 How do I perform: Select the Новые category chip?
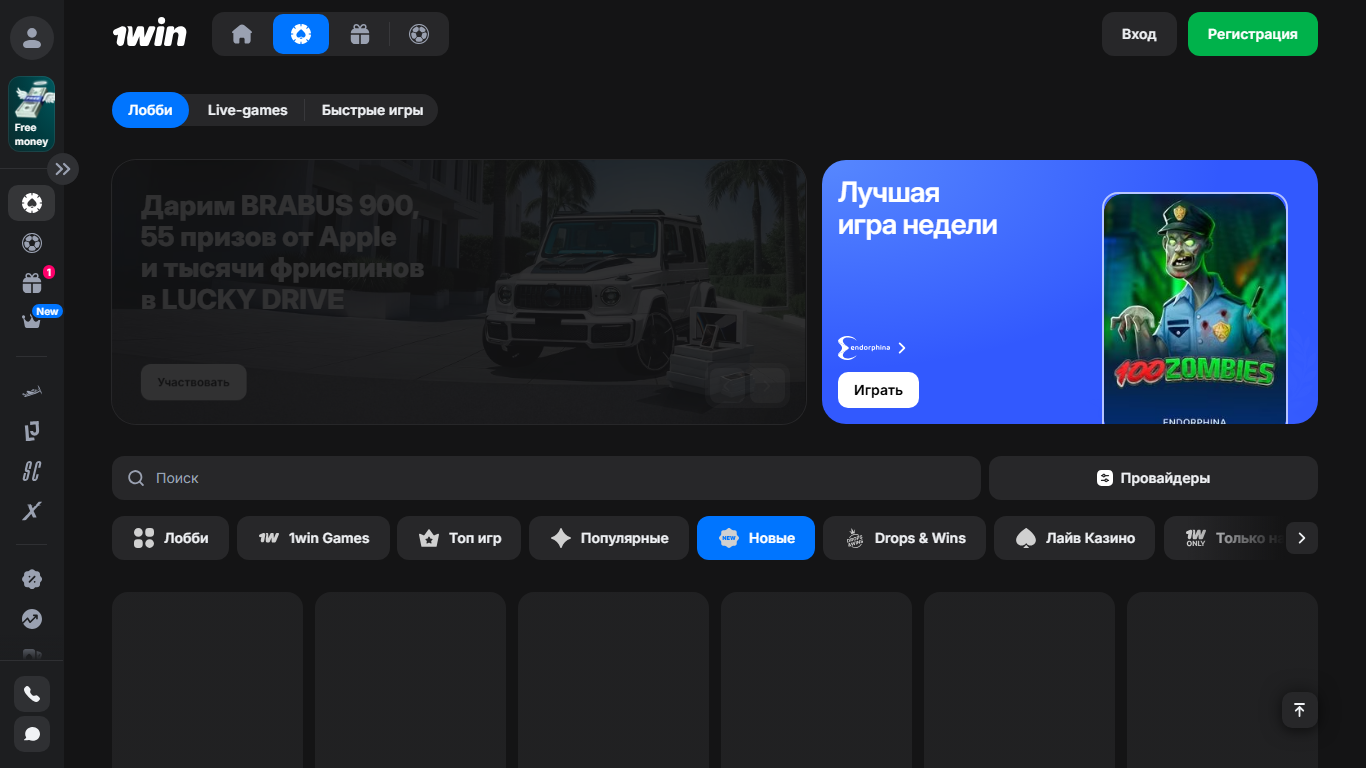[756, 538]
